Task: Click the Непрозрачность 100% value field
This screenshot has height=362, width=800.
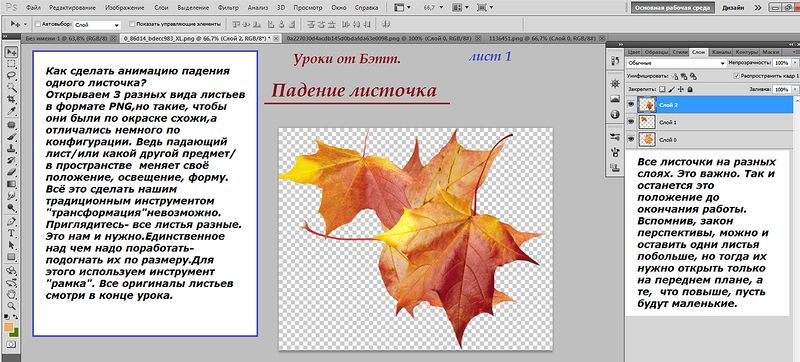Action: pos(781,63)
